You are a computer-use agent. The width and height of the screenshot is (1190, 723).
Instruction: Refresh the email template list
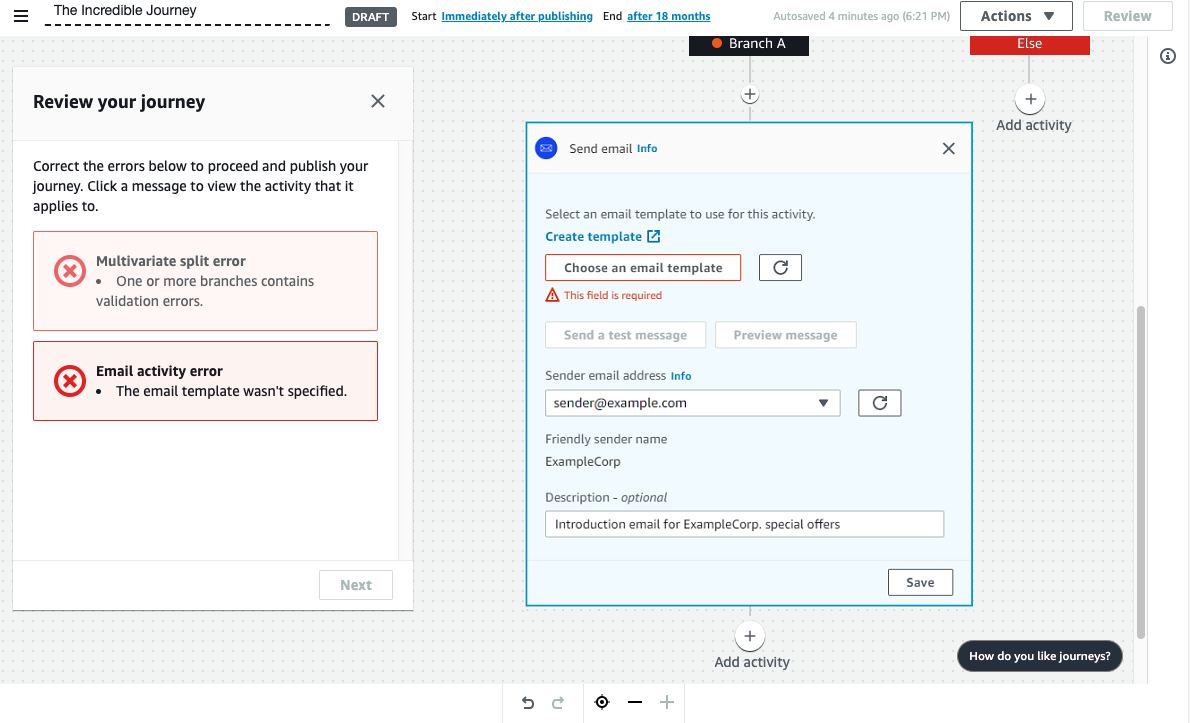click(x=780, y=268)
